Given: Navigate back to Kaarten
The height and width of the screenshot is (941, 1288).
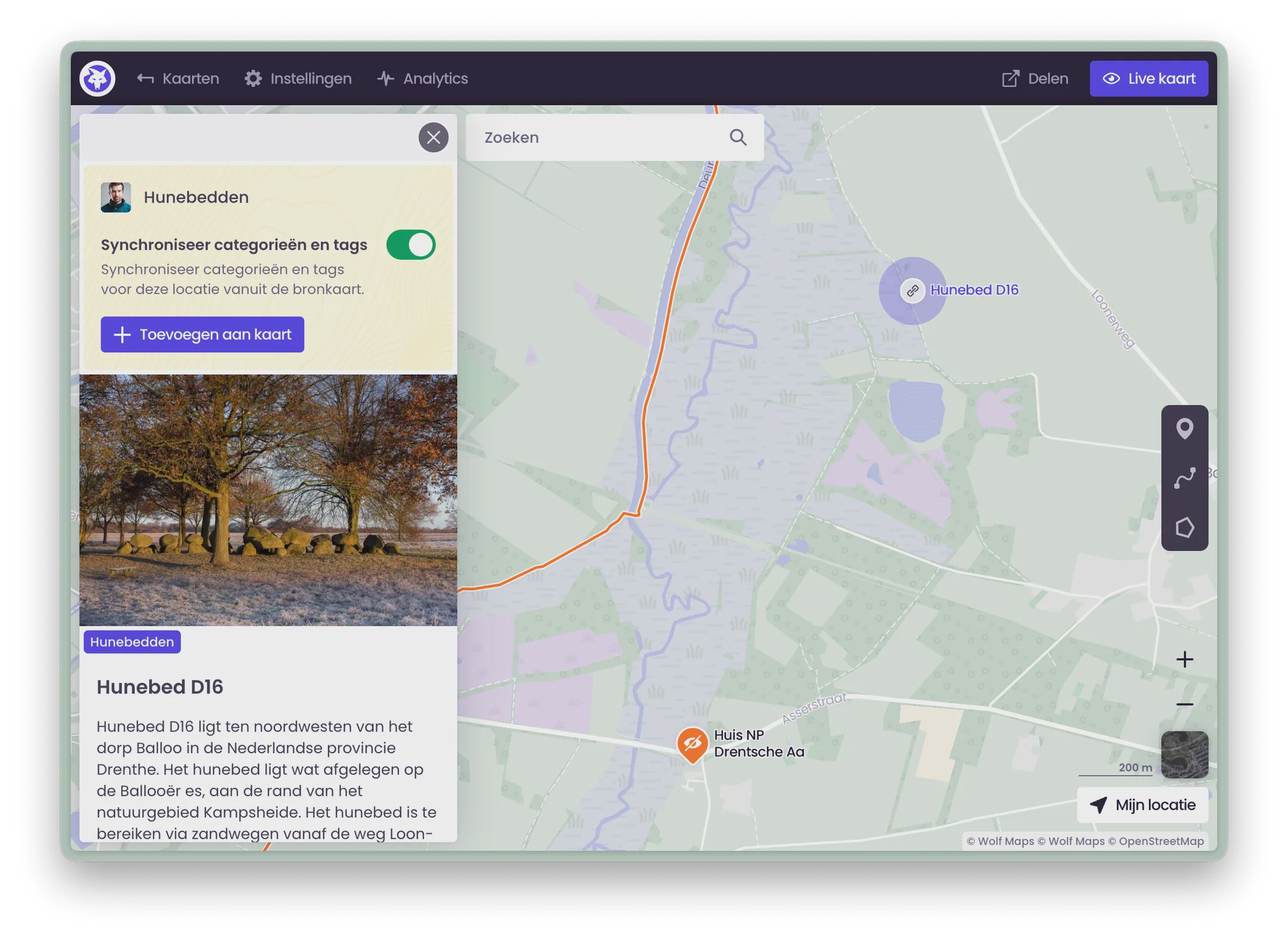Looking at the screenshot, I should 178,78.
